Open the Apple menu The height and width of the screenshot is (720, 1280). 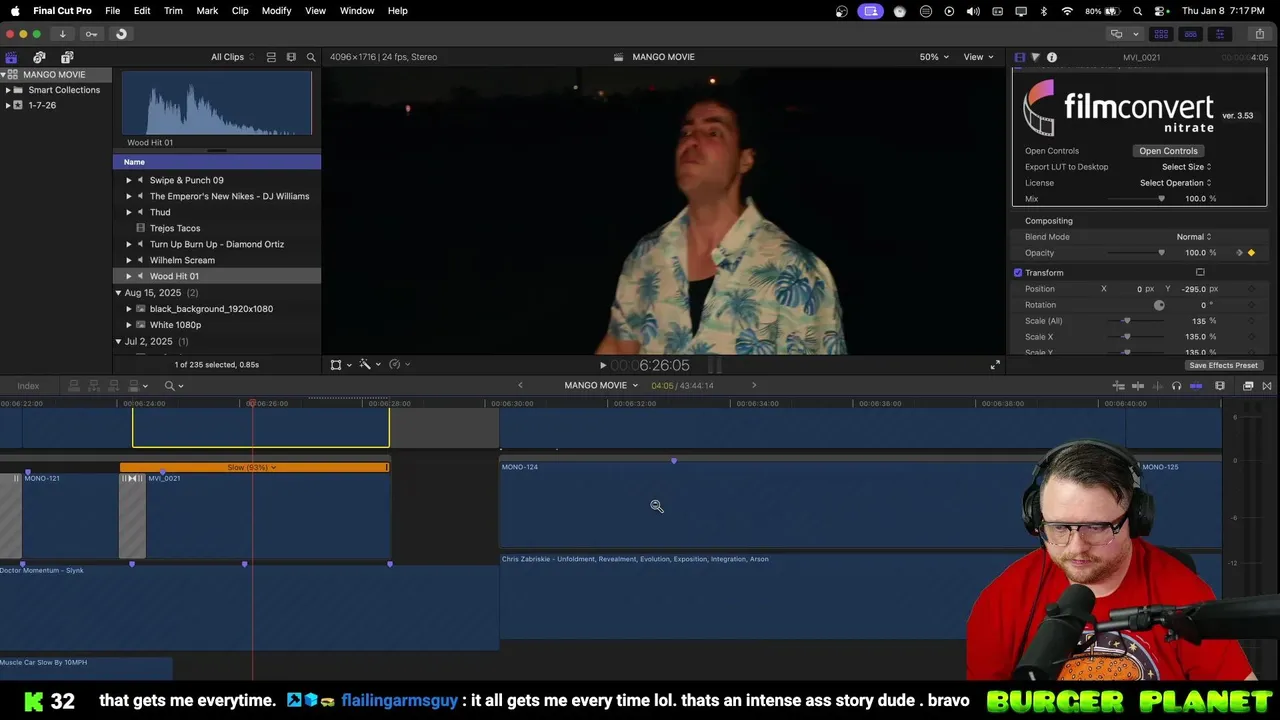pyautogui.click(x=15, y=11)
